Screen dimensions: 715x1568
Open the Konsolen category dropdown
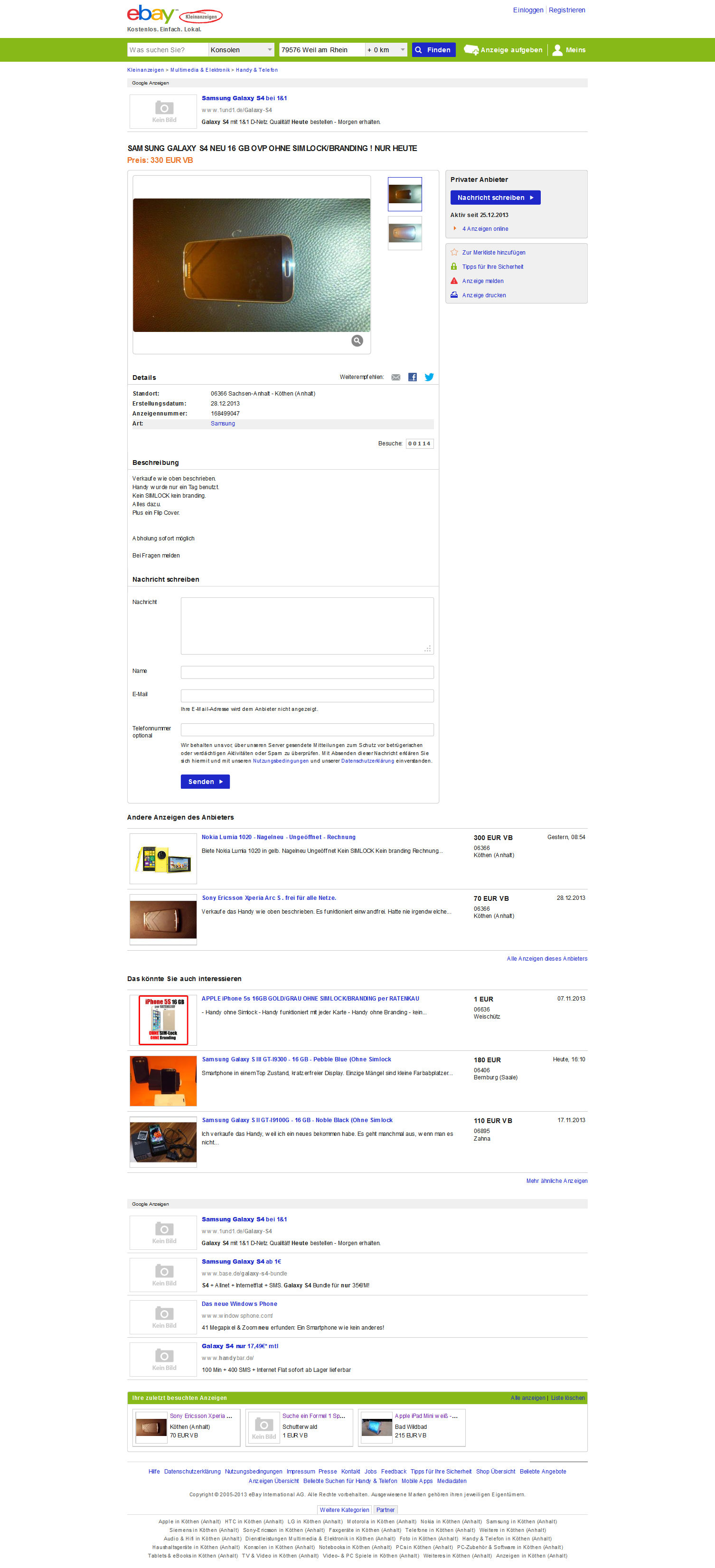[242, 50]
